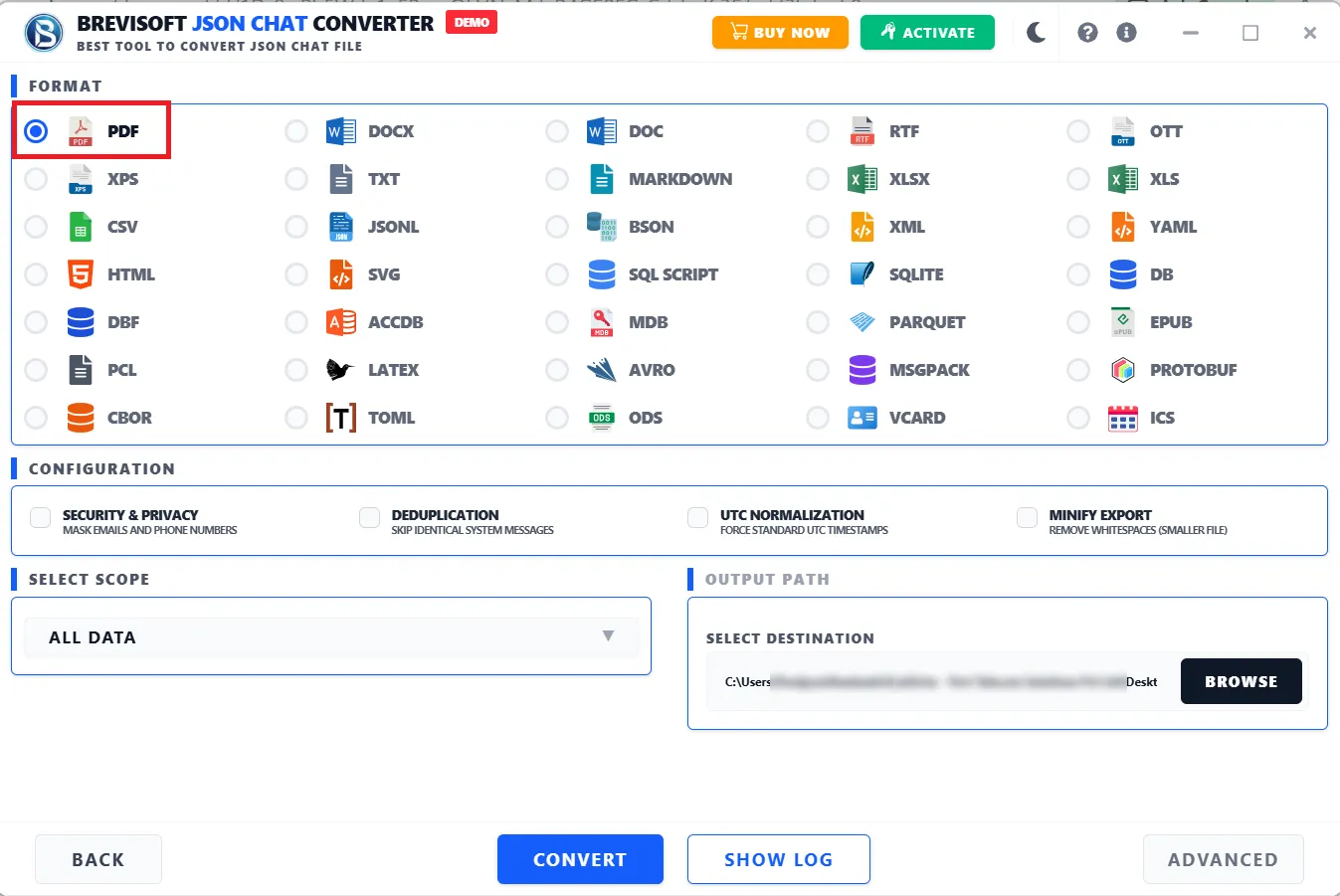Image resolution: width=1340 pixels, height=896 pixels.
Task: Enable Minify Export checkbox
Action: [x=1027, y=517]
